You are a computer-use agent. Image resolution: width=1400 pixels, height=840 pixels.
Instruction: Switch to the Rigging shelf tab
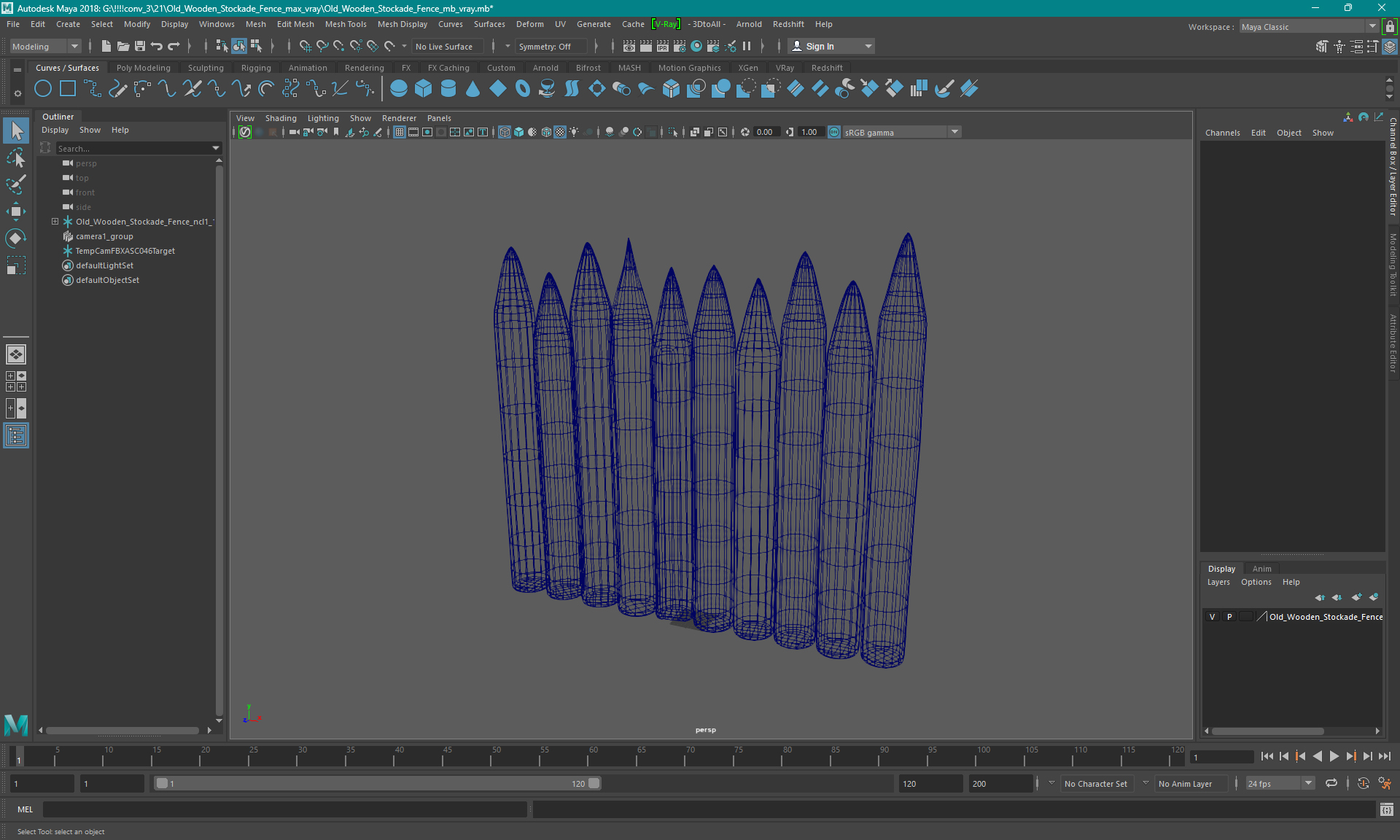click(256, 68)
